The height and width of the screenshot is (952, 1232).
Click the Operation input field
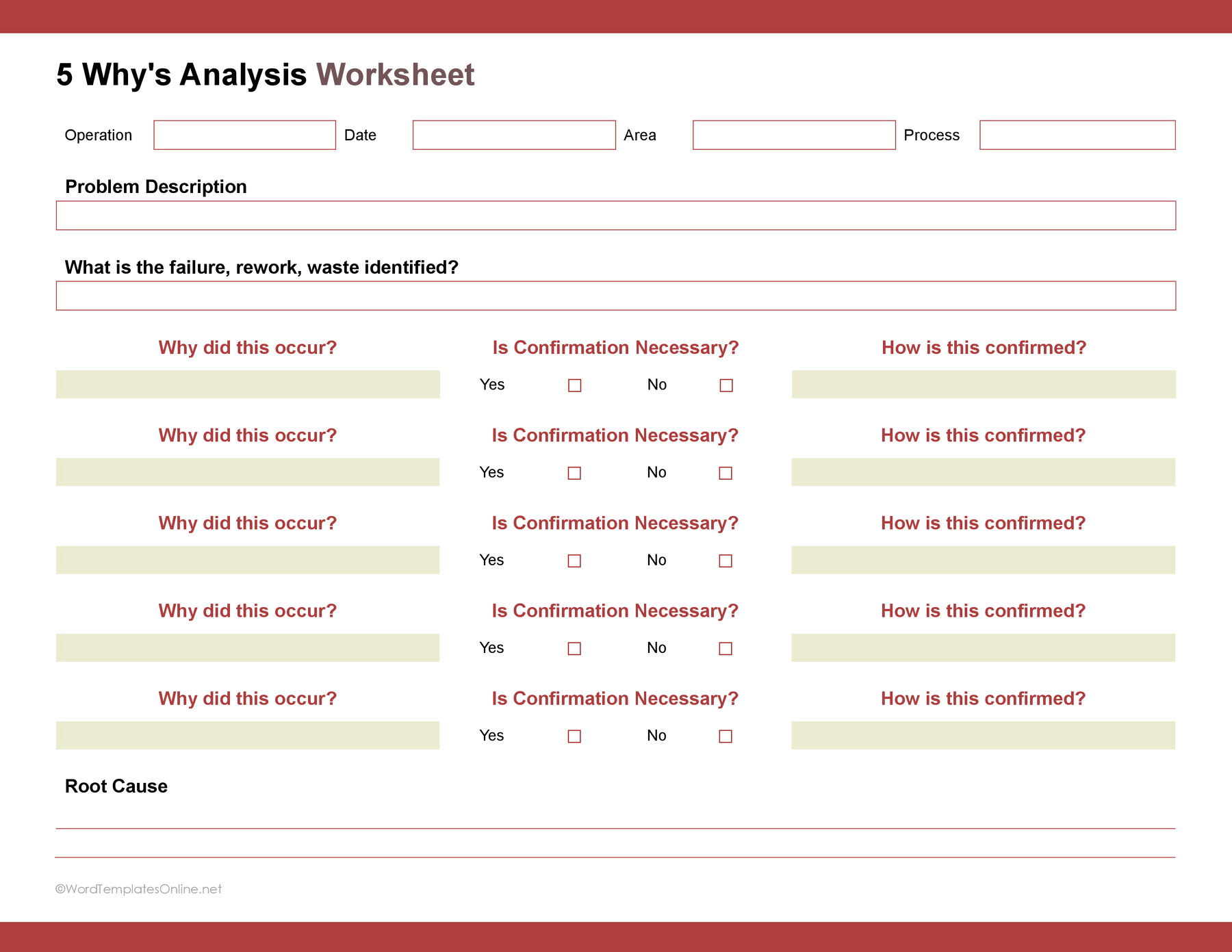click(244, 135)
